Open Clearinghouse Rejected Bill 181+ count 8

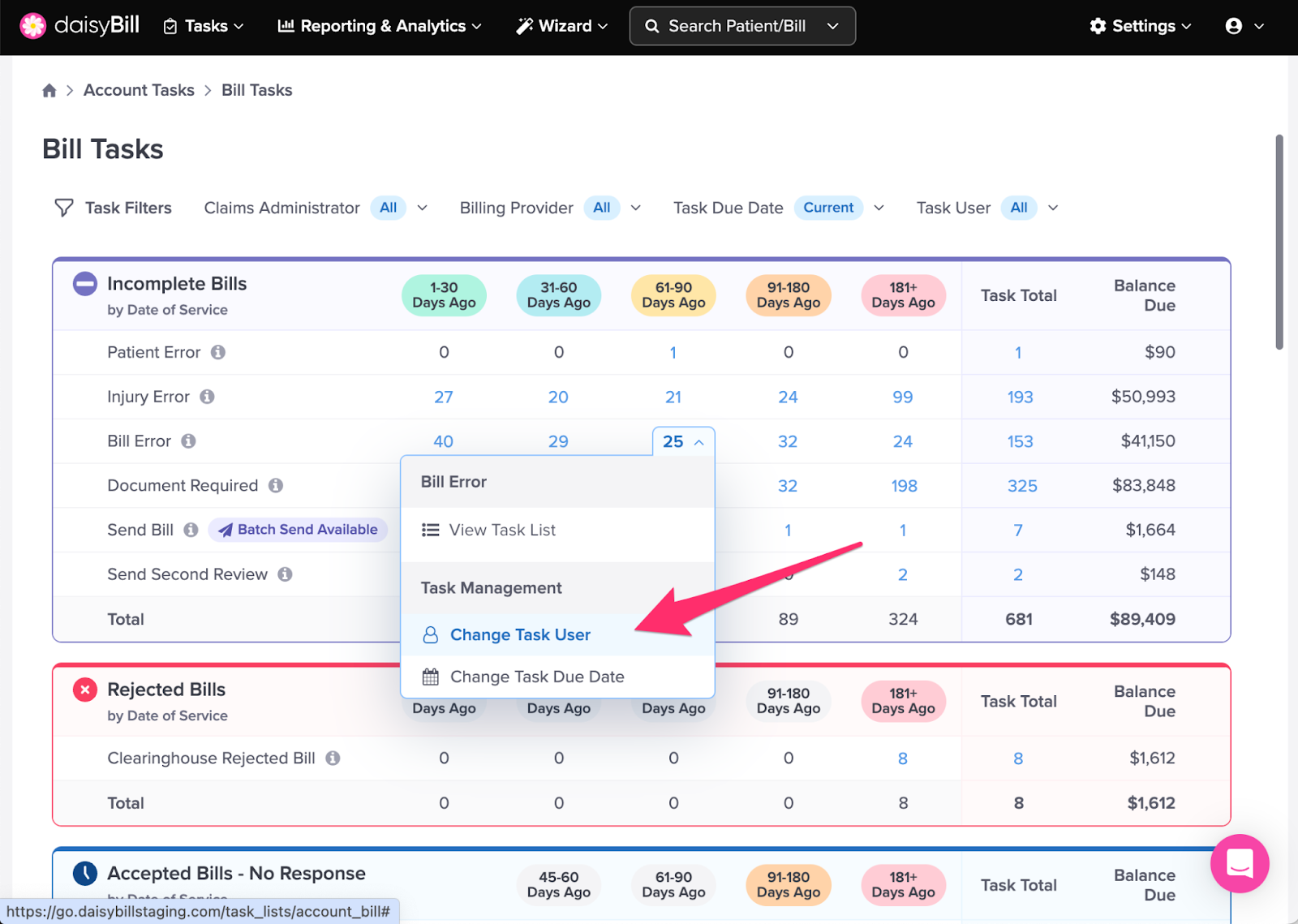903,758
